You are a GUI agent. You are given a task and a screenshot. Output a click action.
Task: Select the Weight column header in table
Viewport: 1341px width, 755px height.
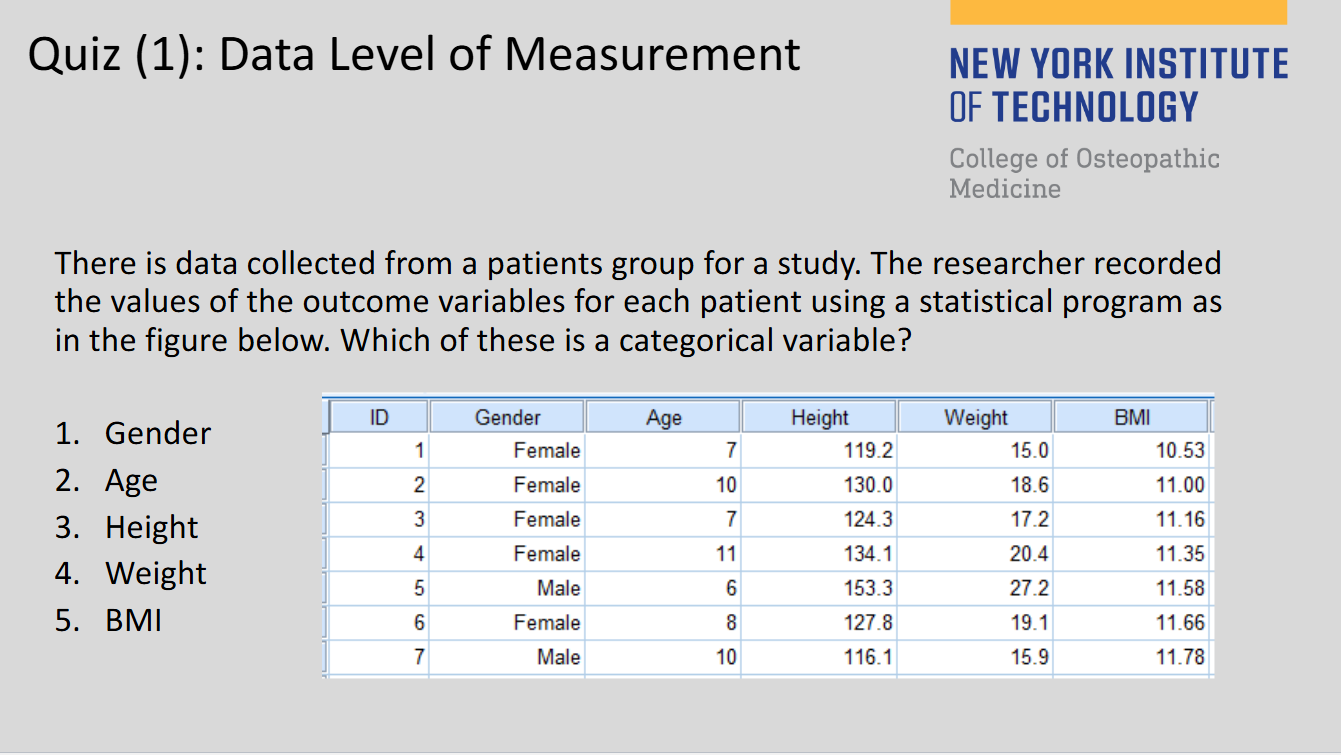975,417
